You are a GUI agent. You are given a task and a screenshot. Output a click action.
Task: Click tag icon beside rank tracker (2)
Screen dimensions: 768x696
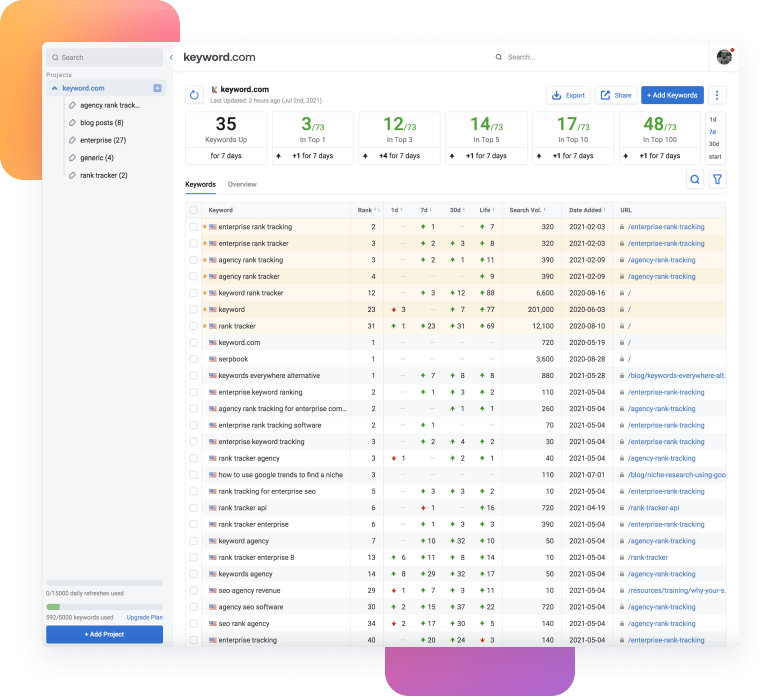pos(72,175)
